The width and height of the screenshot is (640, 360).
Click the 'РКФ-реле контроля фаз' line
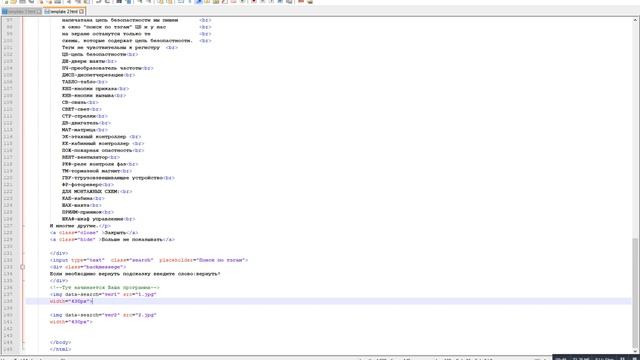(x=100, y=164)
